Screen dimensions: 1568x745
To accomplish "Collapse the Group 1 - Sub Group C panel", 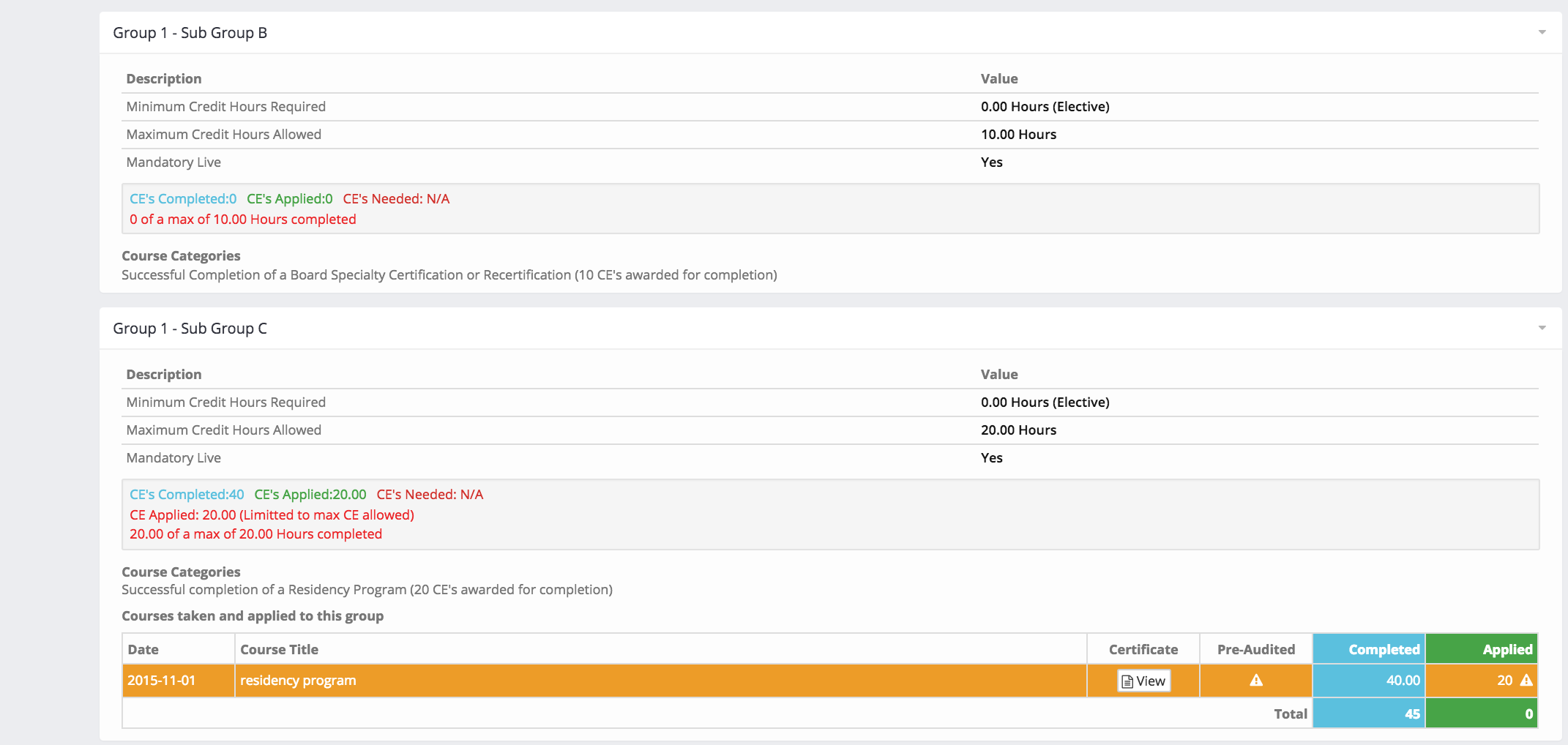I will click(1542, 328).
